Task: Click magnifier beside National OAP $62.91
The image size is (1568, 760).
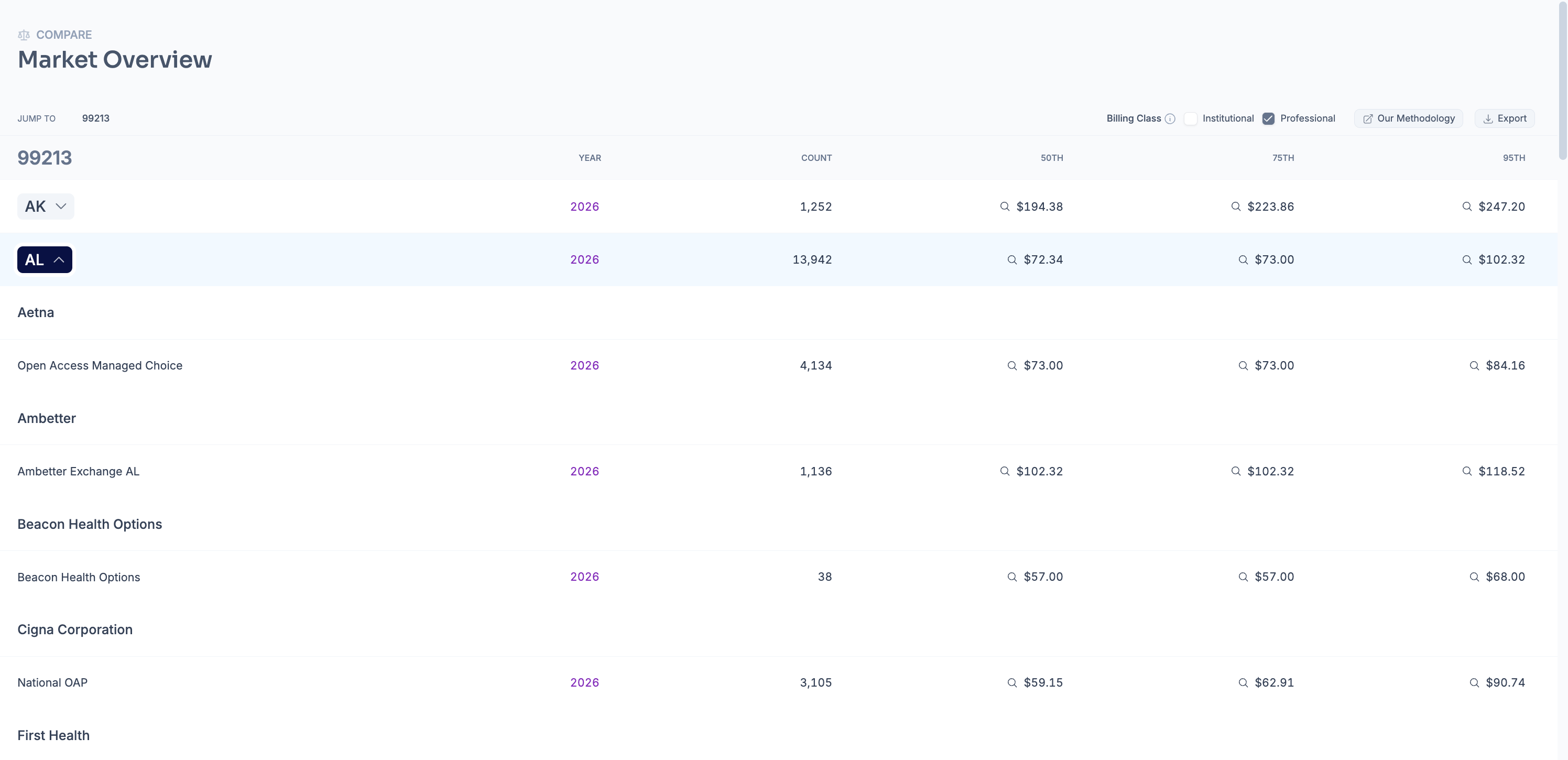Action: point(1243,682)
